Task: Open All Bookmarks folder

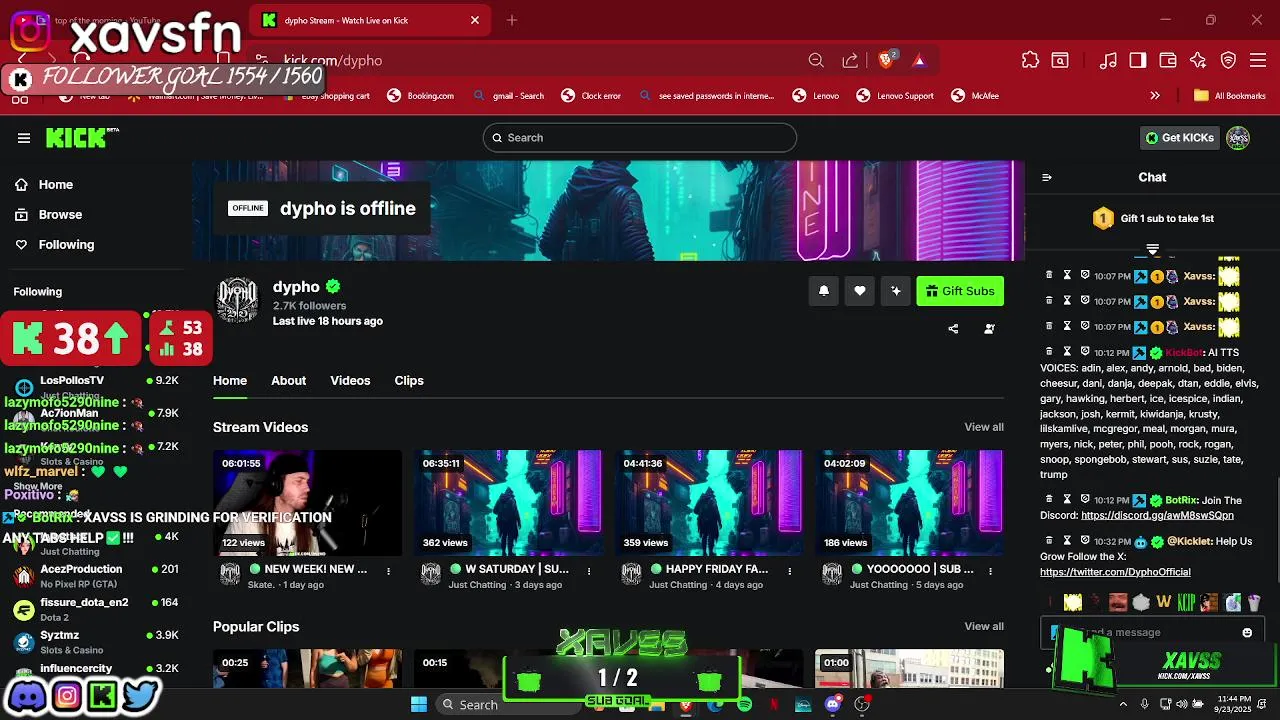Action: tap(1229, 96)
